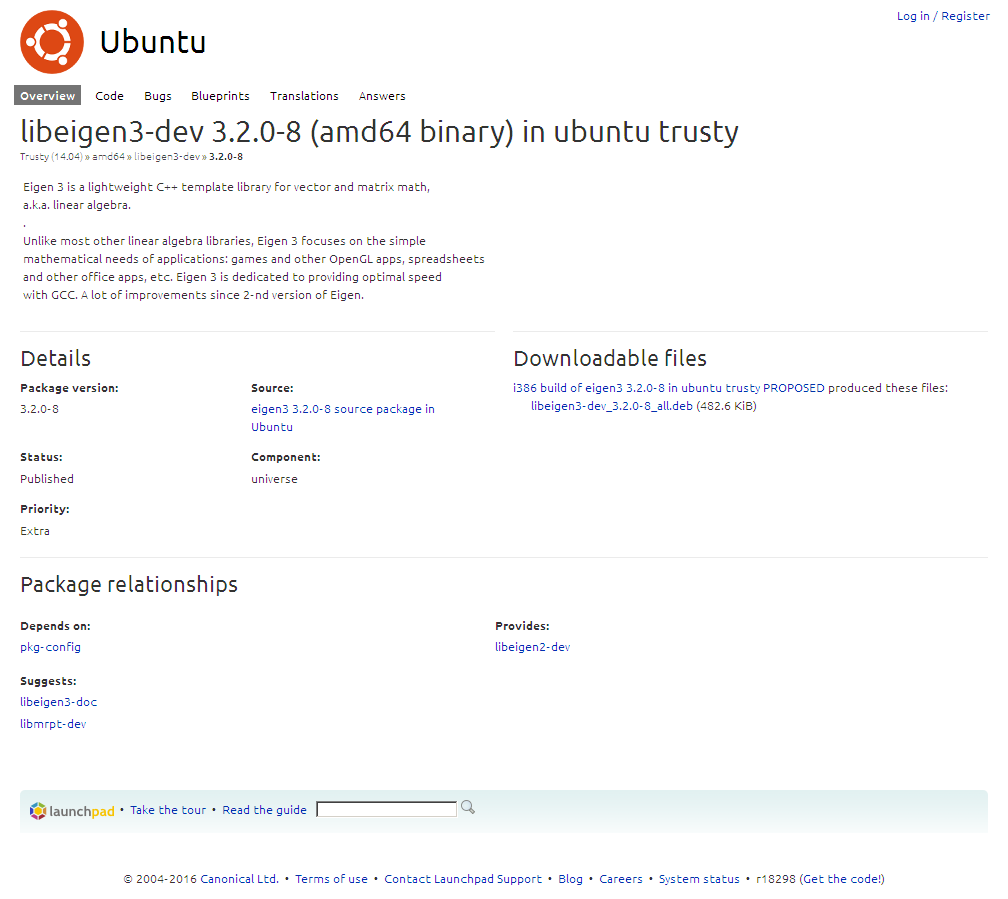Click Read the guide link
This screenshot has width=1008, height=899.
coord(264,810)
